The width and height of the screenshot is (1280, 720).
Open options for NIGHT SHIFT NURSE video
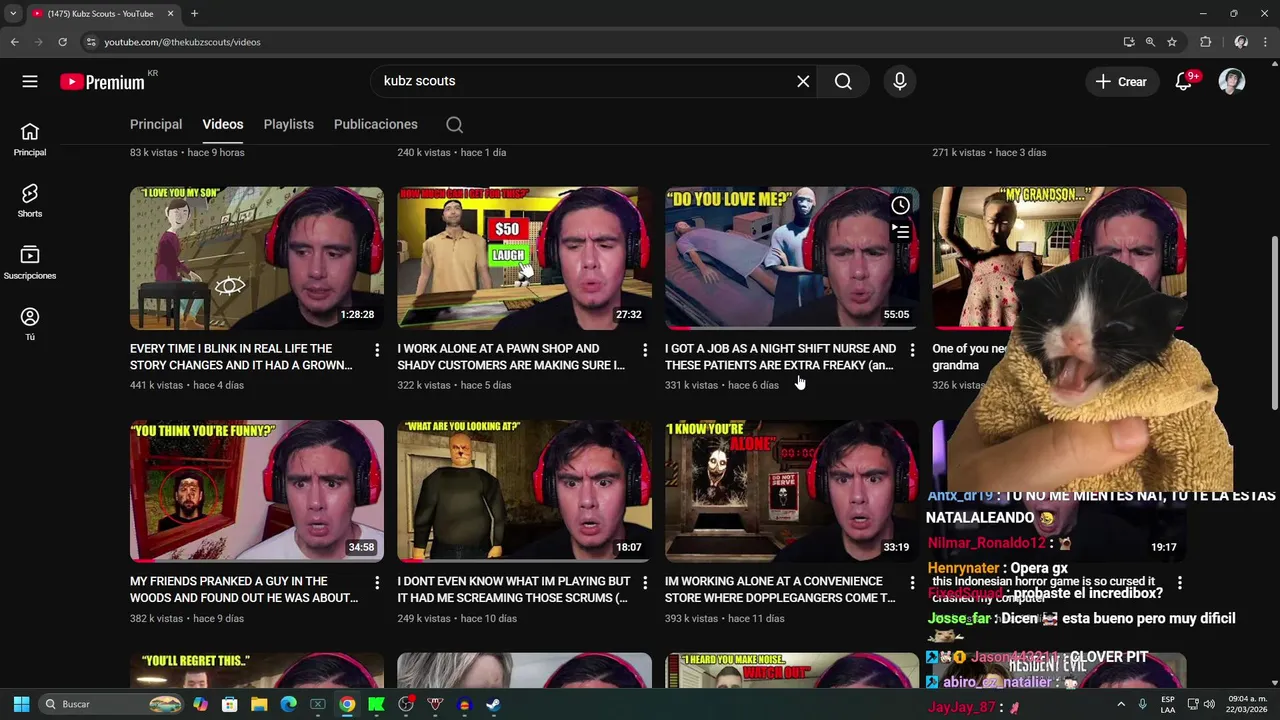(912, 349)
